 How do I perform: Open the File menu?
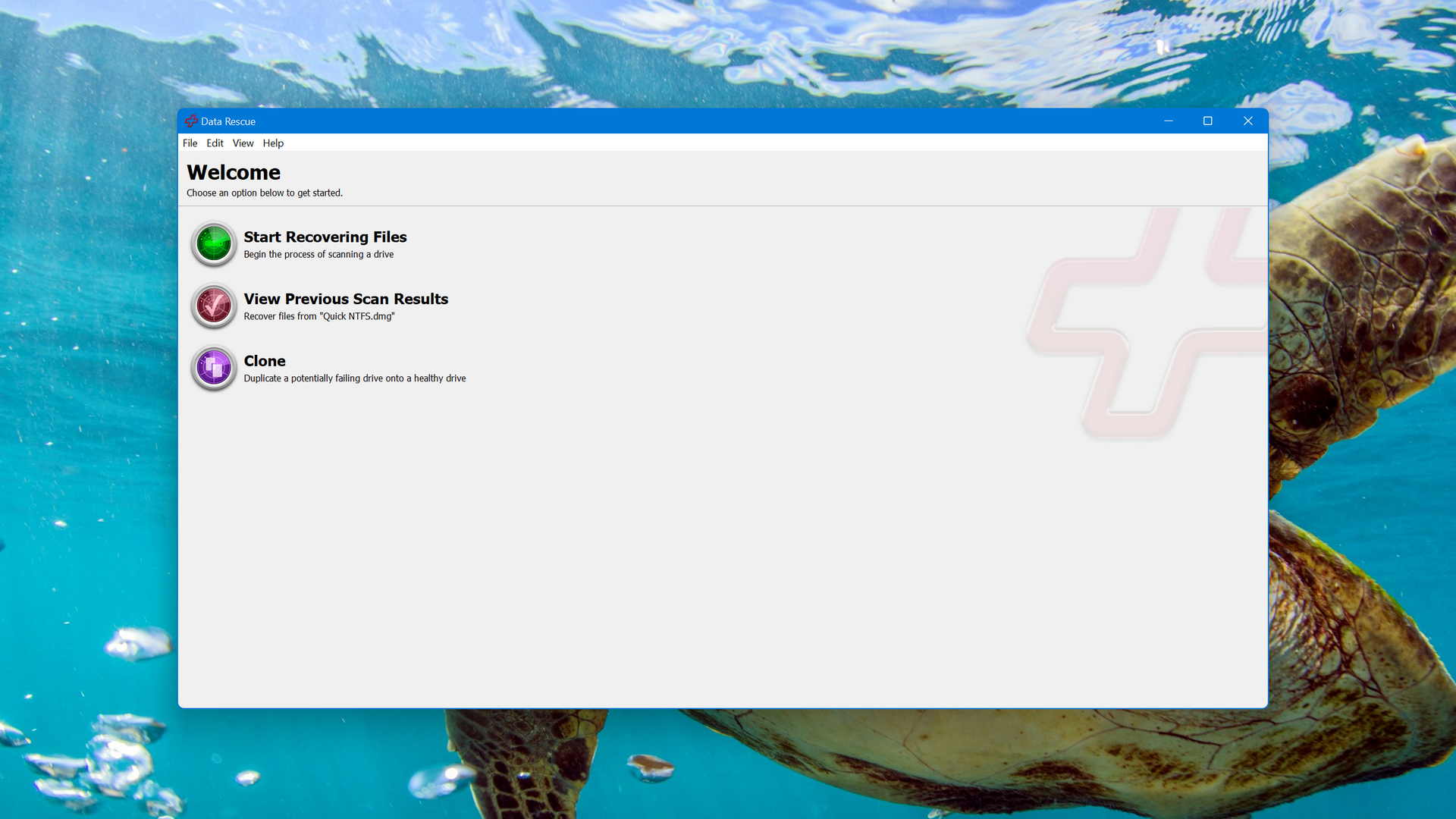[x=190, y=143]
